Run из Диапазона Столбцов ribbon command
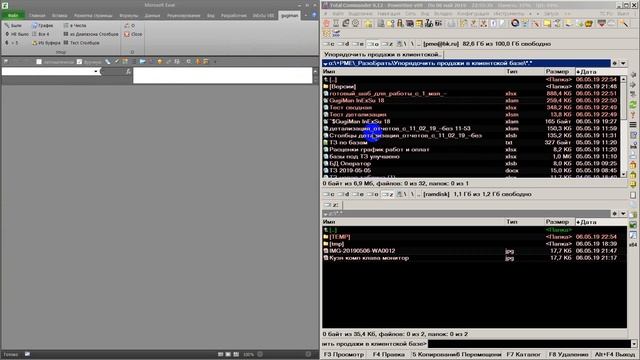 pyautogui.click(x=91, y=34)
